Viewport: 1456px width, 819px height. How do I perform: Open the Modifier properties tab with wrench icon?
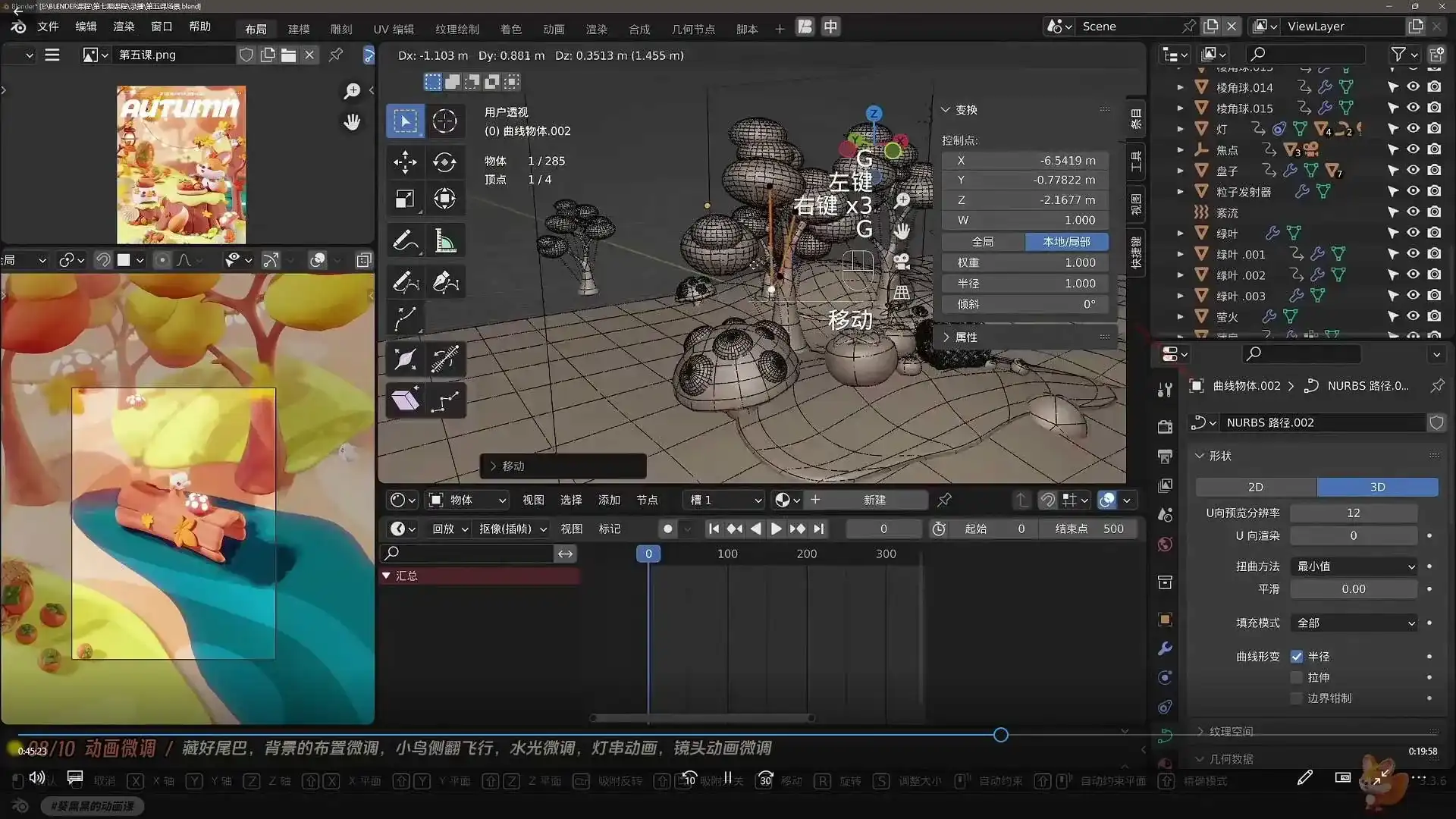coord(1165,648)
